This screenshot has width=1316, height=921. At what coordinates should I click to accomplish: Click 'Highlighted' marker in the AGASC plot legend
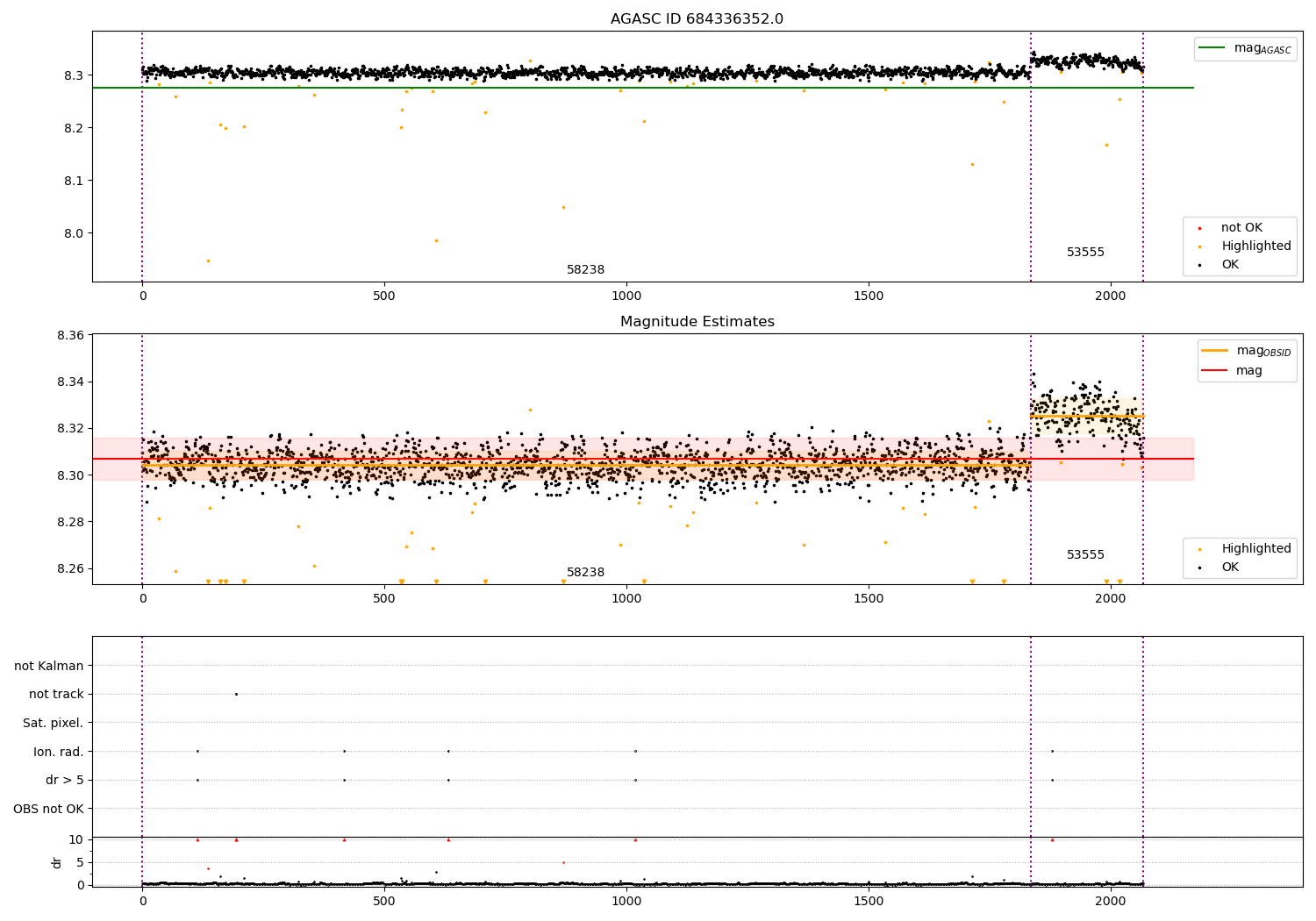coord(1199,246)
